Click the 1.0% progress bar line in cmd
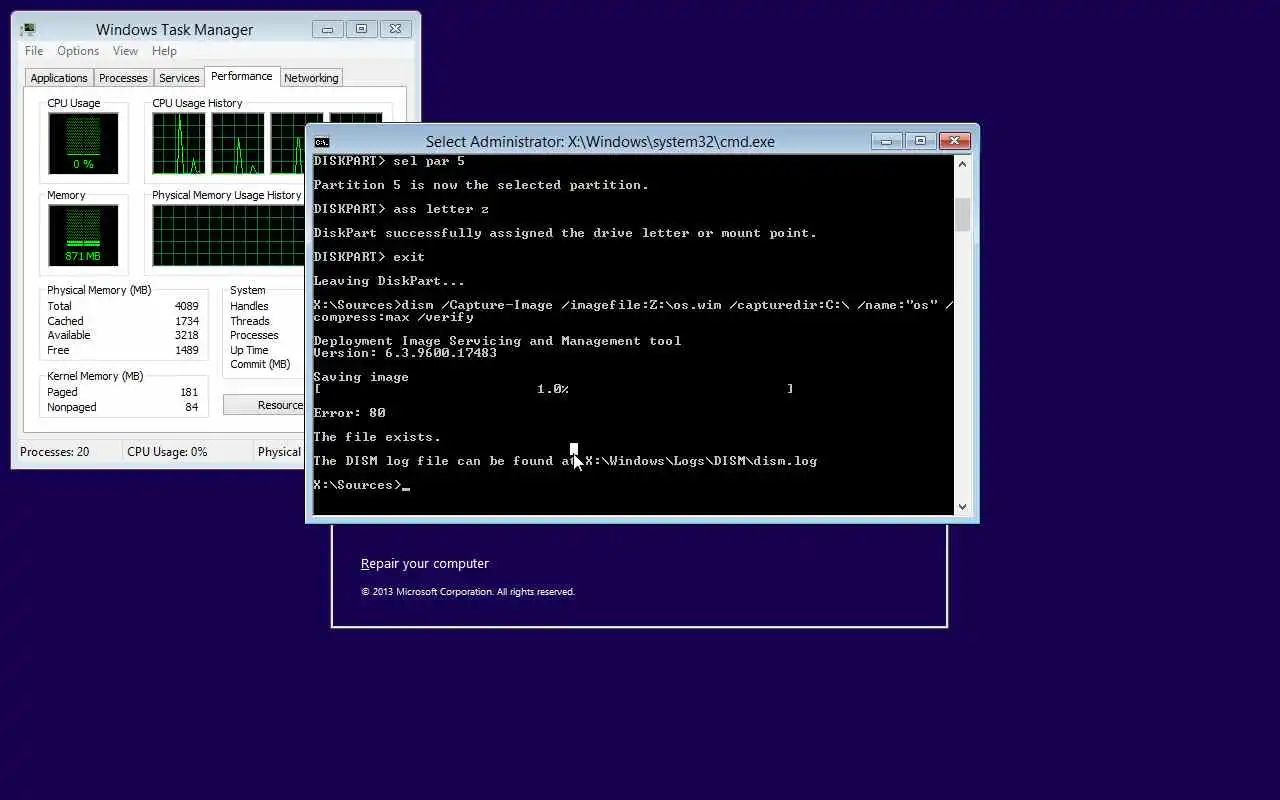 click(x=553, y=389)
